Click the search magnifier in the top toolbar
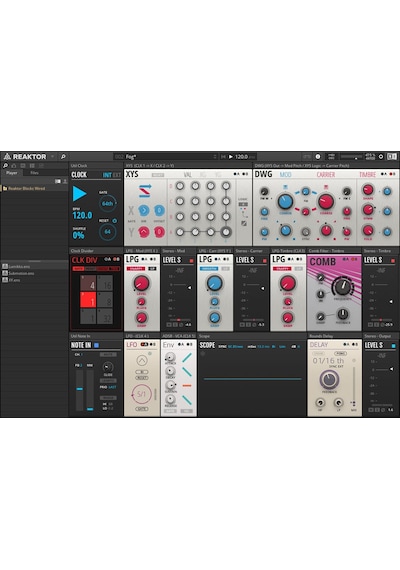The width and height of the screenshot is (400, 570). point(63,157)
